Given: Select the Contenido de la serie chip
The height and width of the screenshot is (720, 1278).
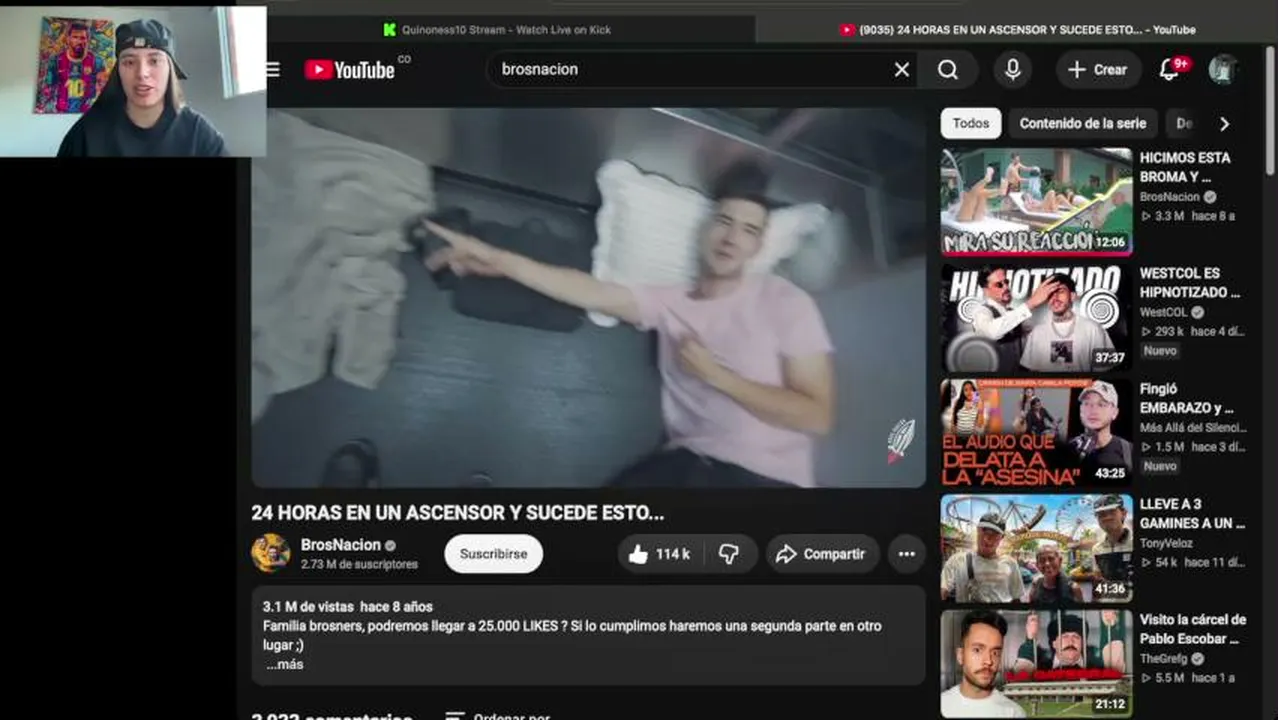Looking at the screenshot, I should tap(1083, 123).
